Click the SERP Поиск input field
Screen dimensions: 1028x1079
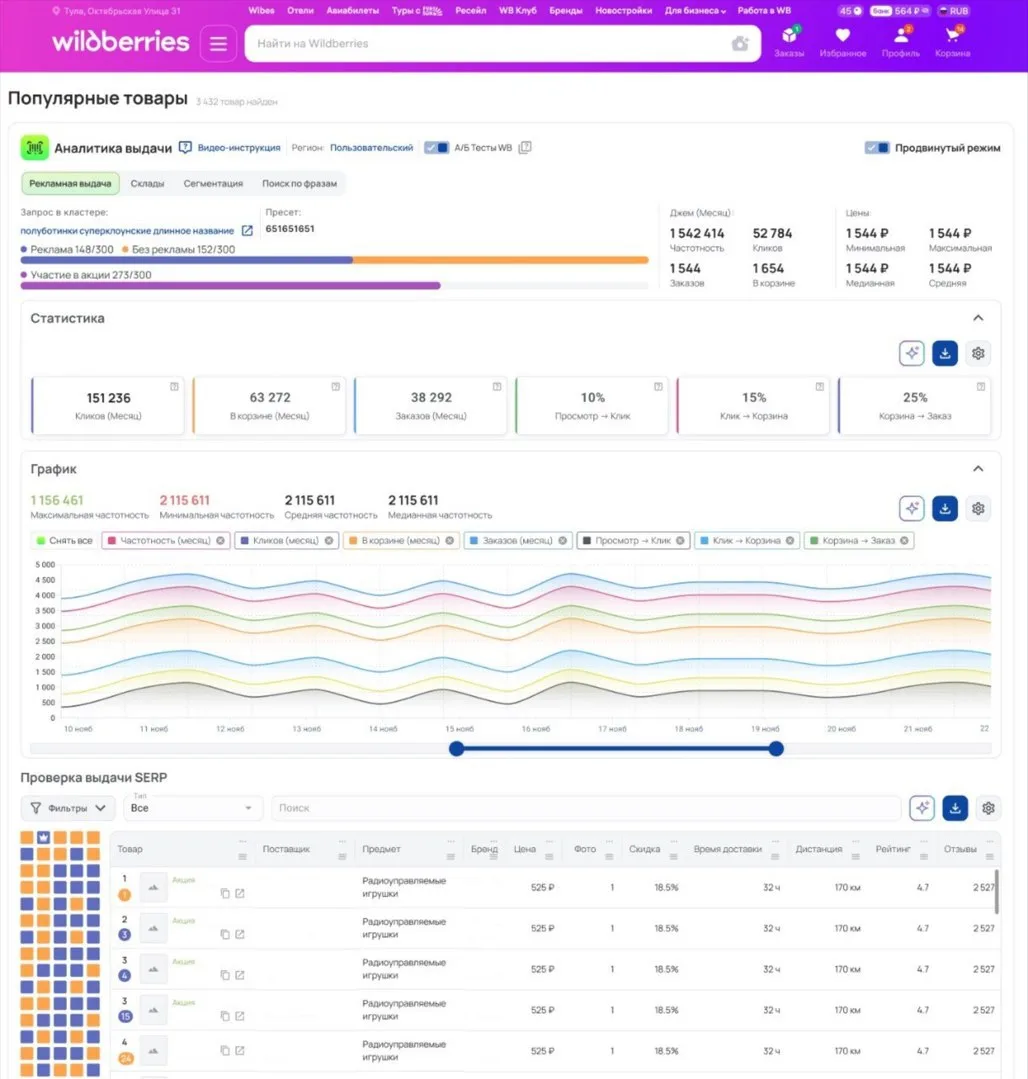click(586, 808)
